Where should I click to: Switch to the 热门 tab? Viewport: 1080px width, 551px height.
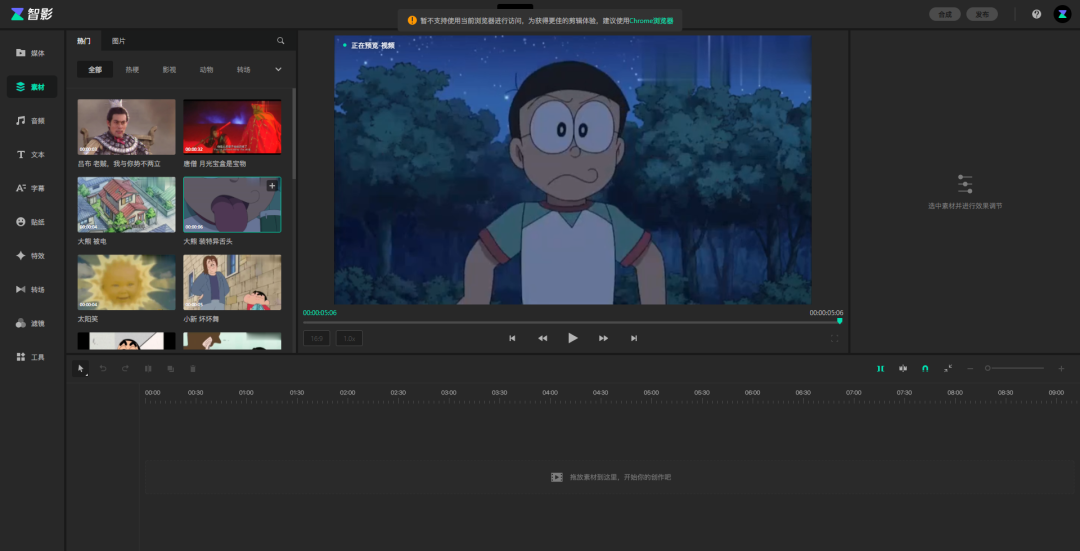(83, 41)
